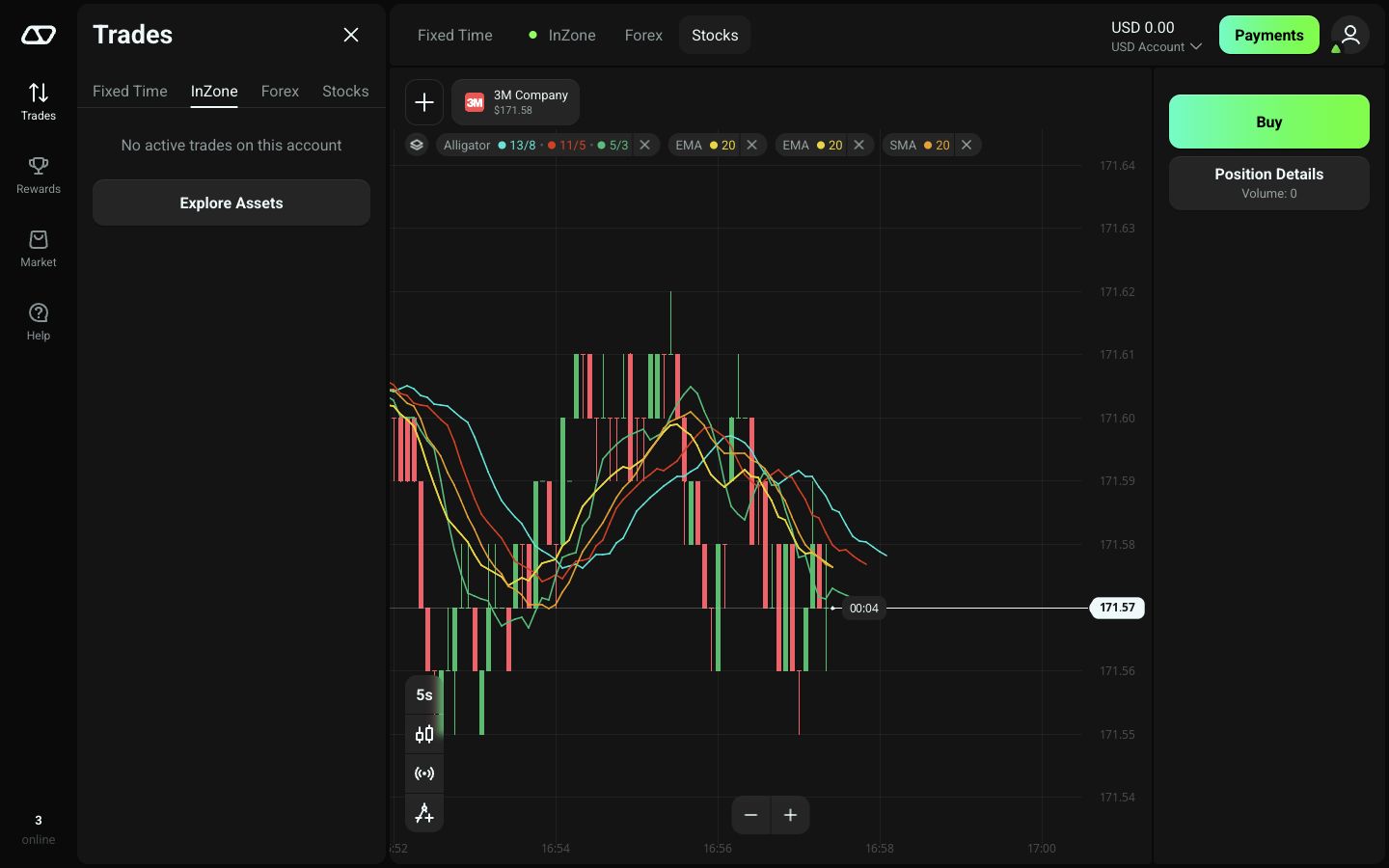
Task: Click the plus icon to add asset
Action: [x=424, y=102]
